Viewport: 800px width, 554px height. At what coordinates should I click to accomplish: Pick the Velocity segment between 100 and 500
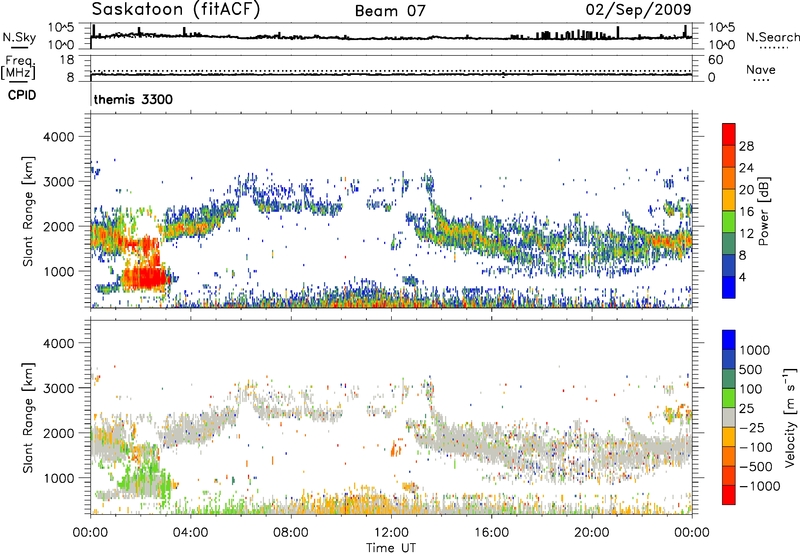click(x=729, y=379)
